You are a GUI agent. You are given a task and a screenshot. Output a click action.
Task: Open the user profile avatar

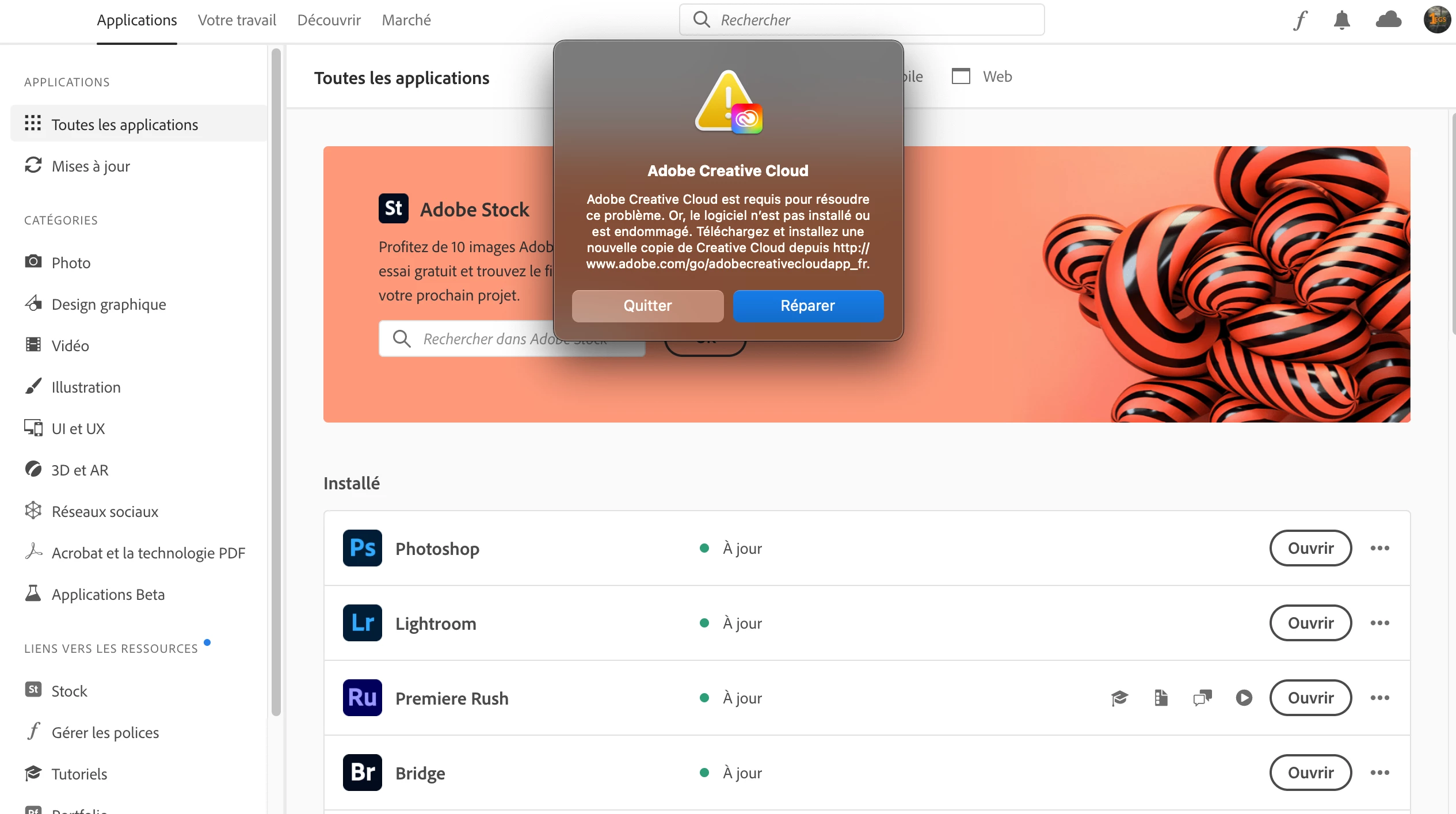tap(1436, 20)
